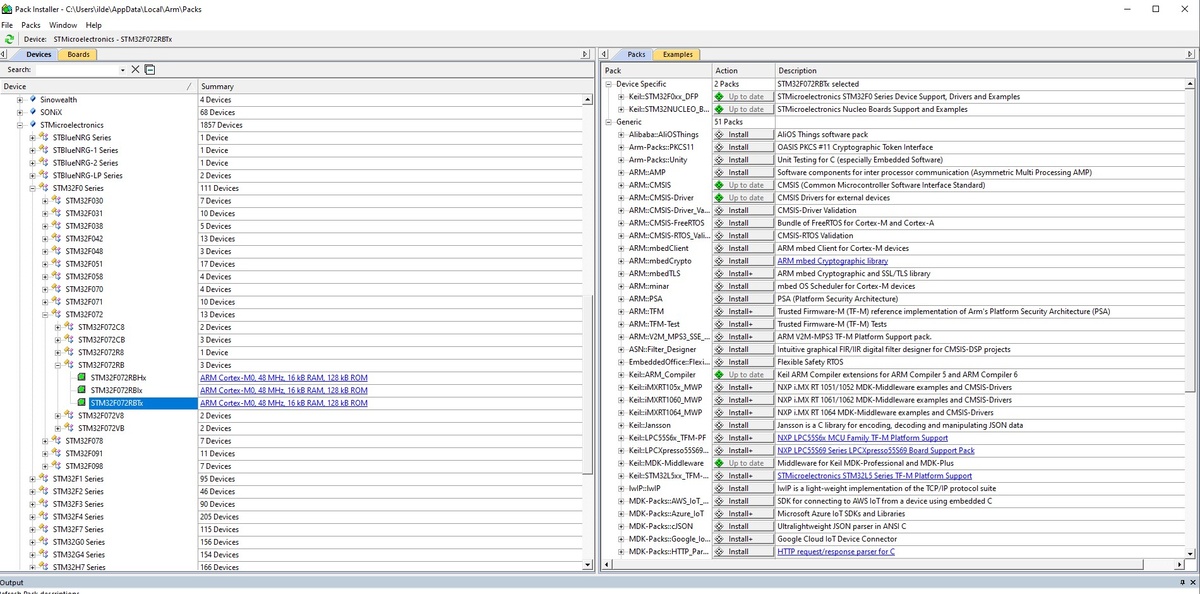Click into the device Search field

coord(76,69)
